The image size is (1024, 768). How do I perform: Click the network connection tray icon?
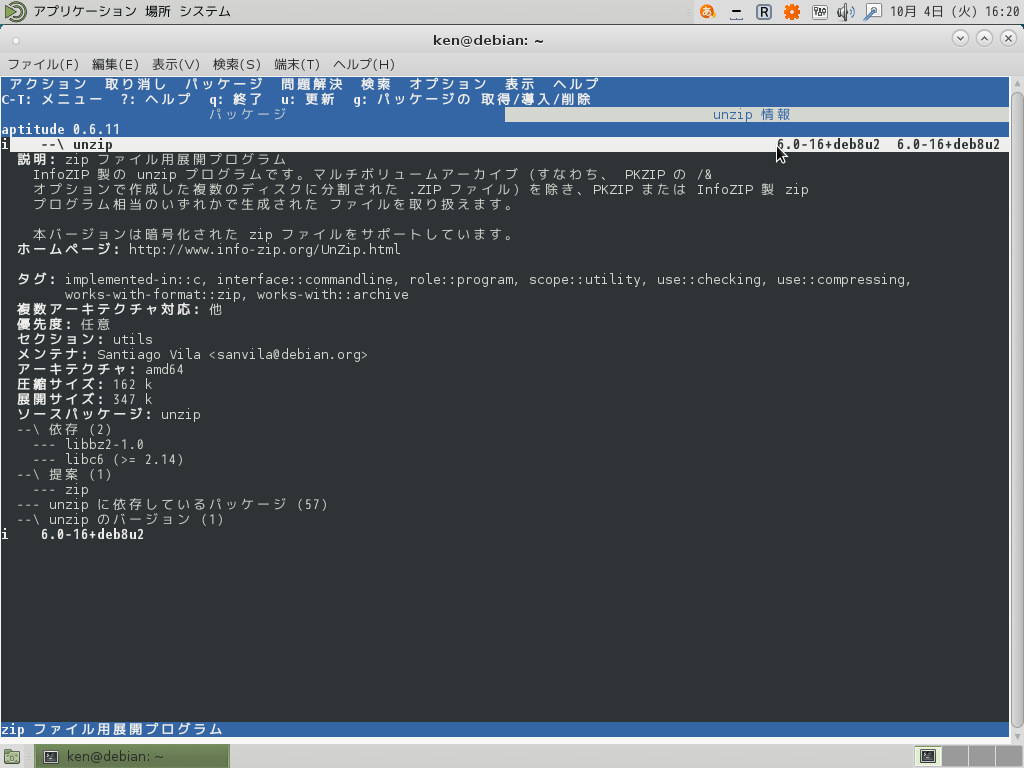pos(872,11)
